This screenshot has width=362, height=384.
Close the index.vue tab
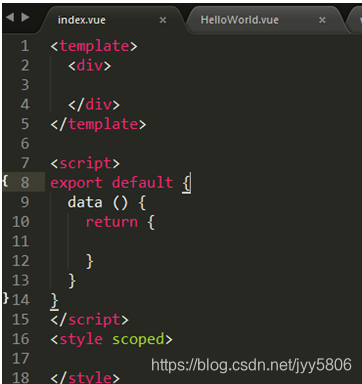click(x=163, y=20)
